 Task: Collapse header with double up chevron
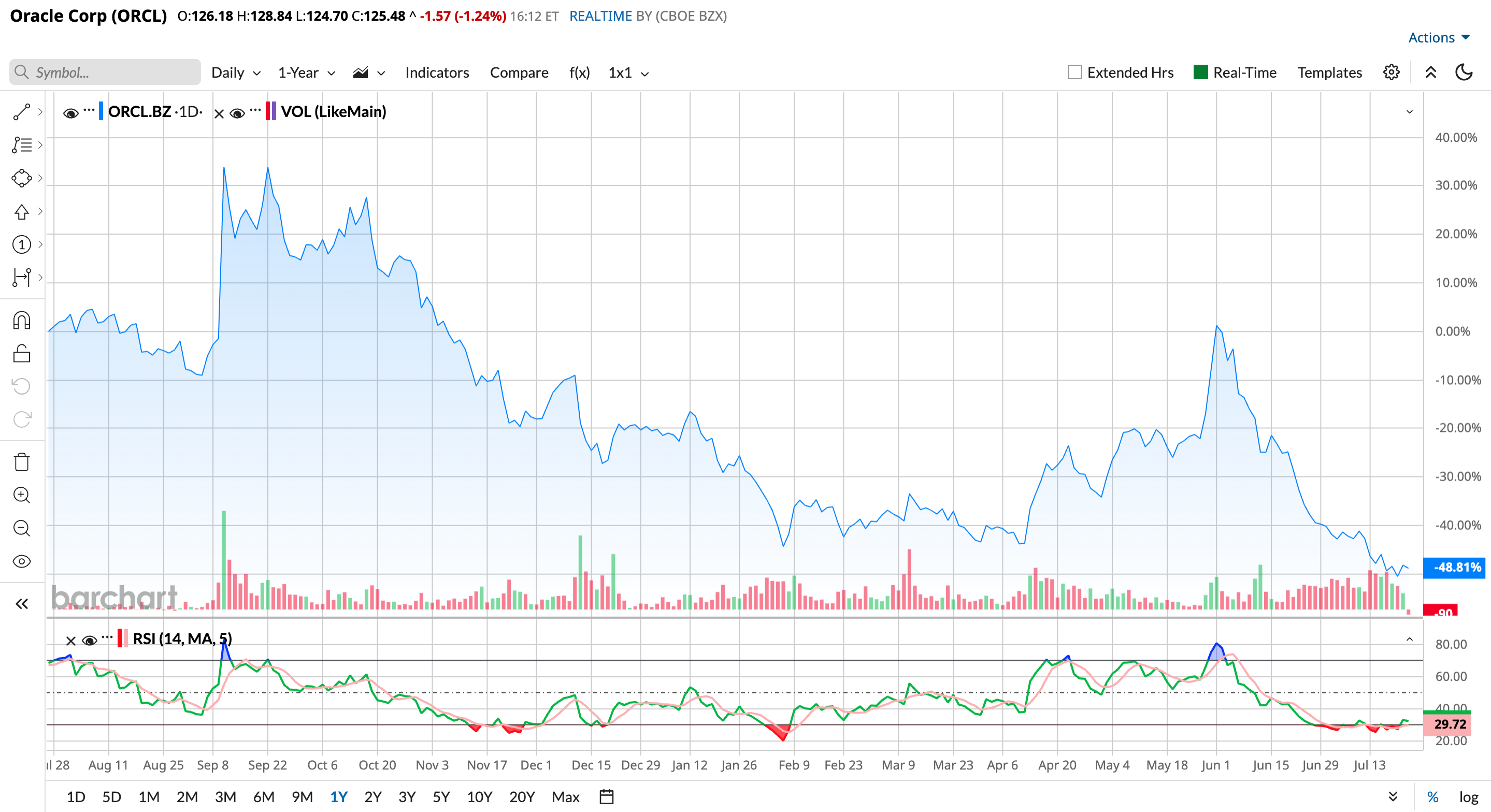(x=1430, y=72)
